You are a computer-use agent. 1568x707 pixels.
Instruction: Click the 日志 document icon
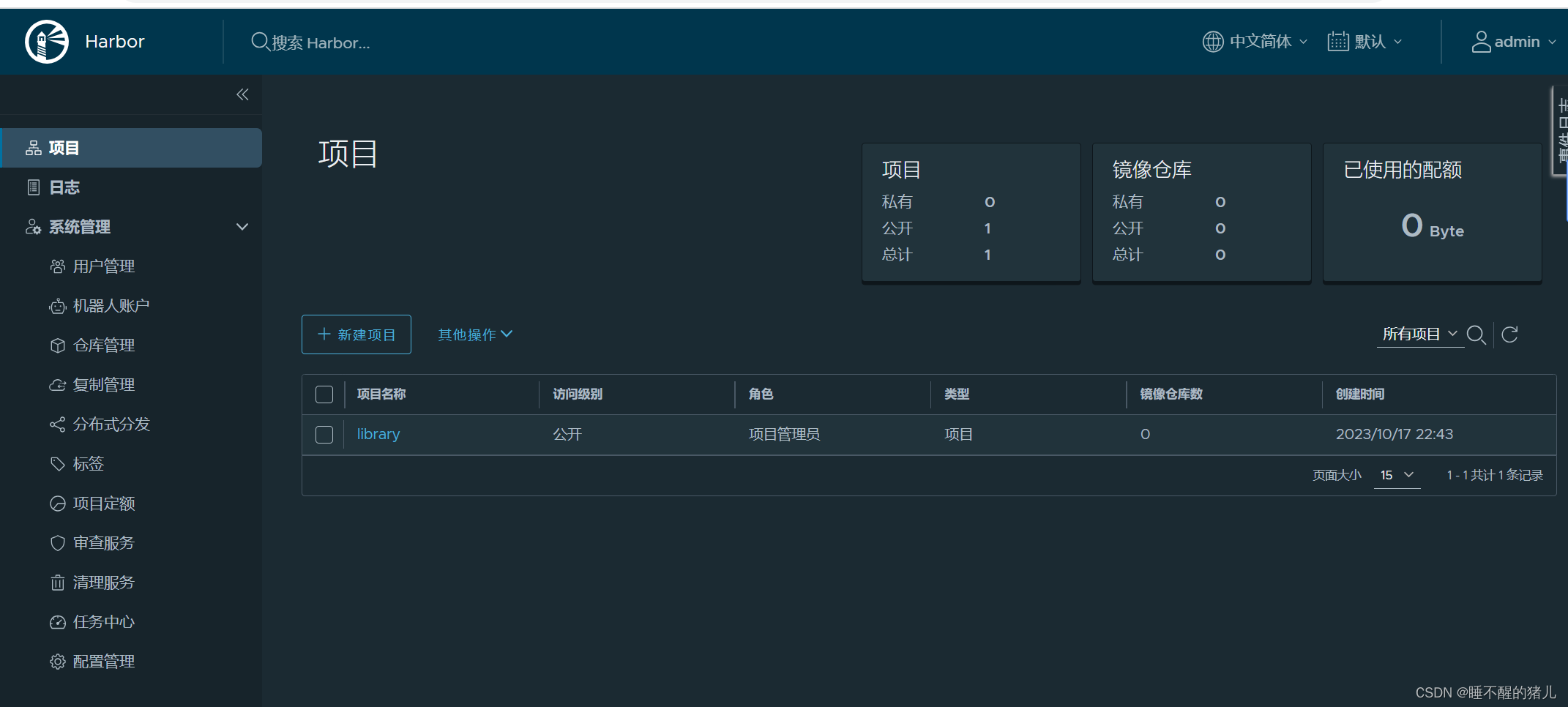(x=34, y=187)
